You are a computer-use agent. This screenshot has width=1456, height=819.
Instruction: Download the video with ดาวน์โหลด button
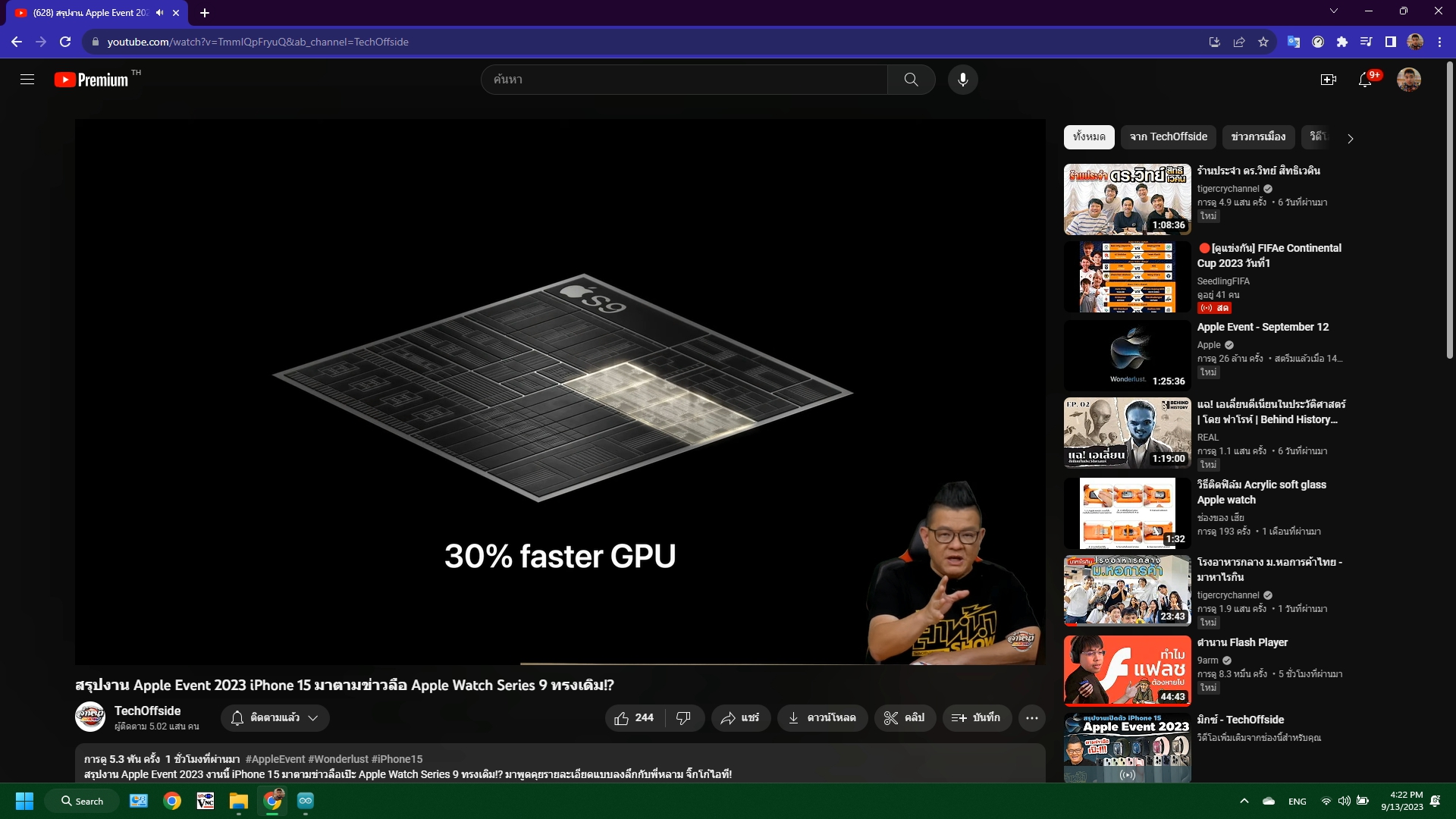[822, 718]
